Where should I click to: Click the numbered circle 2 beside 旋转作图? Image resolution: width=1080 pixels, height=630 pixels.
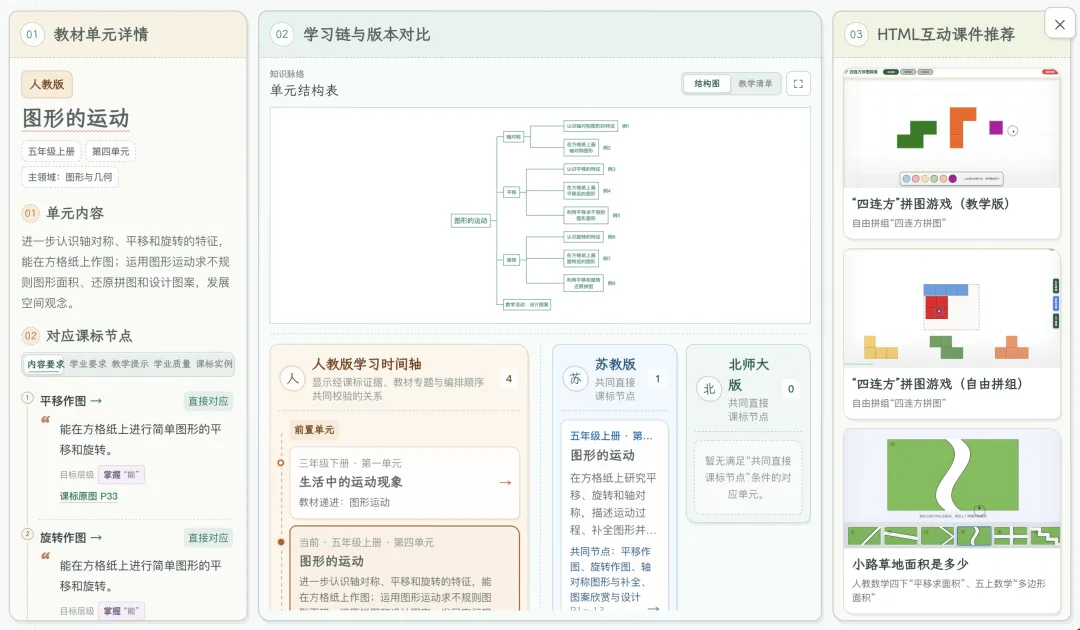tap(28, 534)
